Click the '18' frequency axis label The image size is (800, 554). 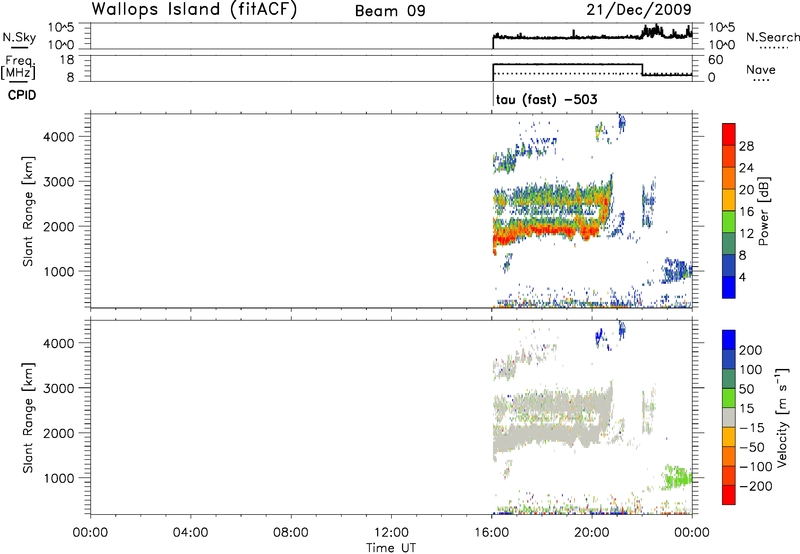67,60
